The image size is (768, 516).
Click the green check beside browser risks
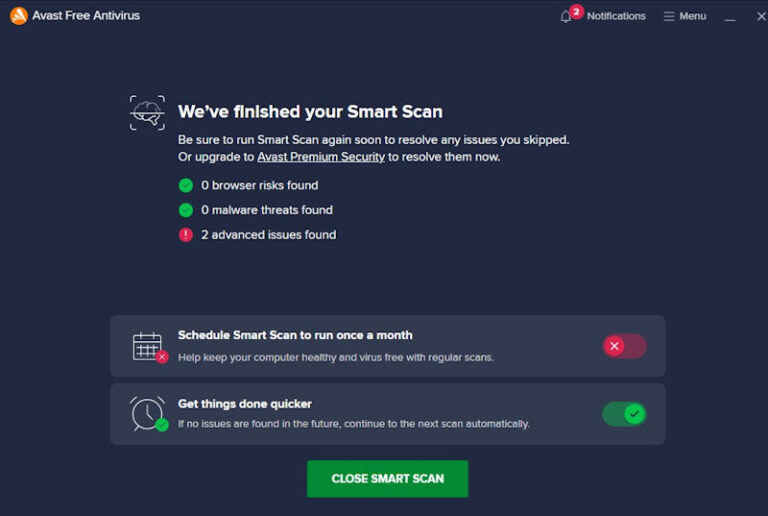(185, 185)
